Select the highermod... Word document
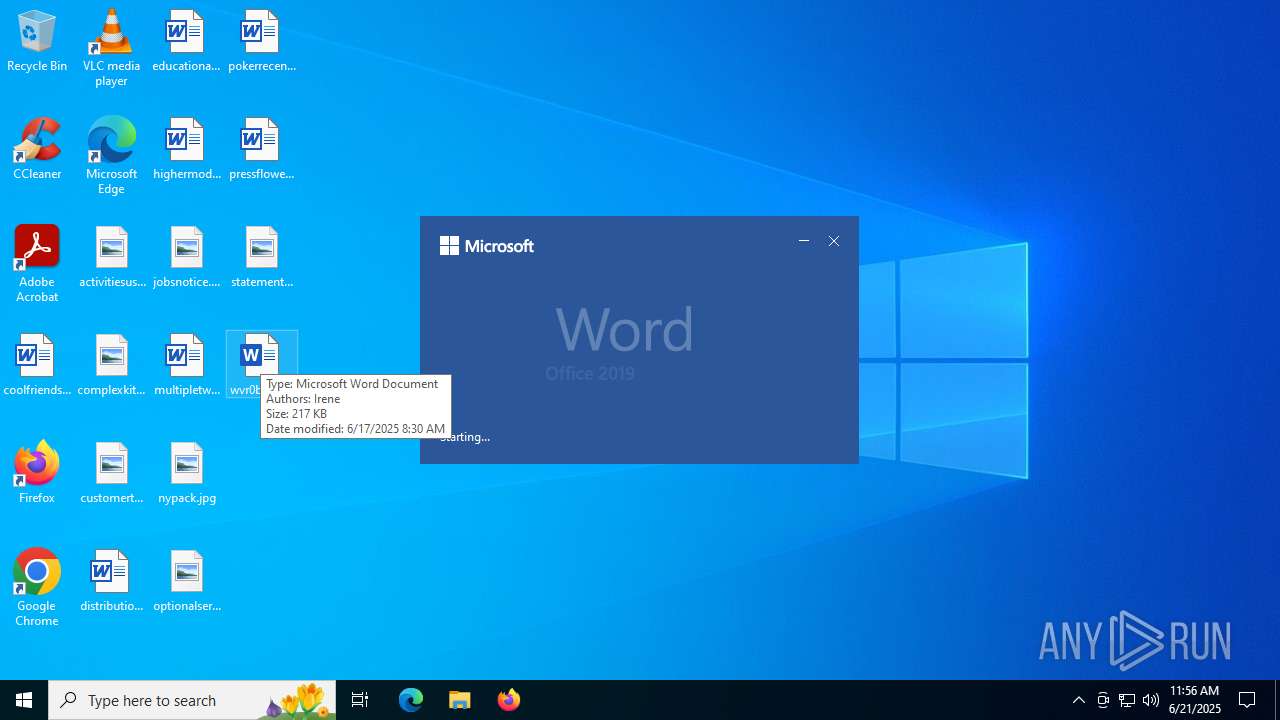Viewport: 1280px width, 720px height. point(186,149)
